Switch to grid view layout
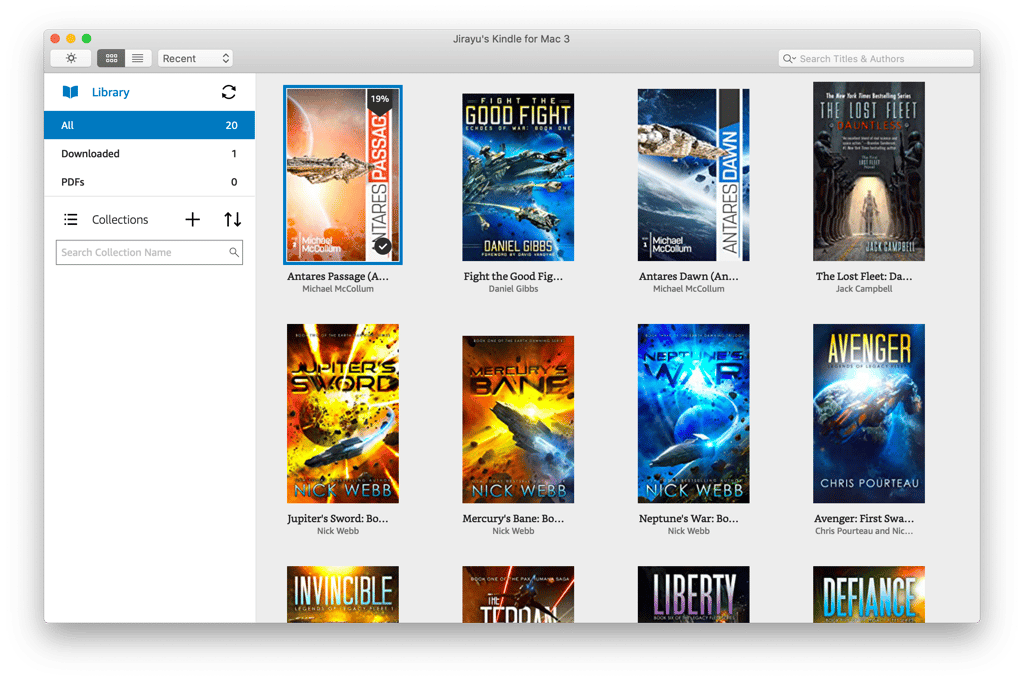Viewport: 1024px width, 681px height. click(111, 58)
